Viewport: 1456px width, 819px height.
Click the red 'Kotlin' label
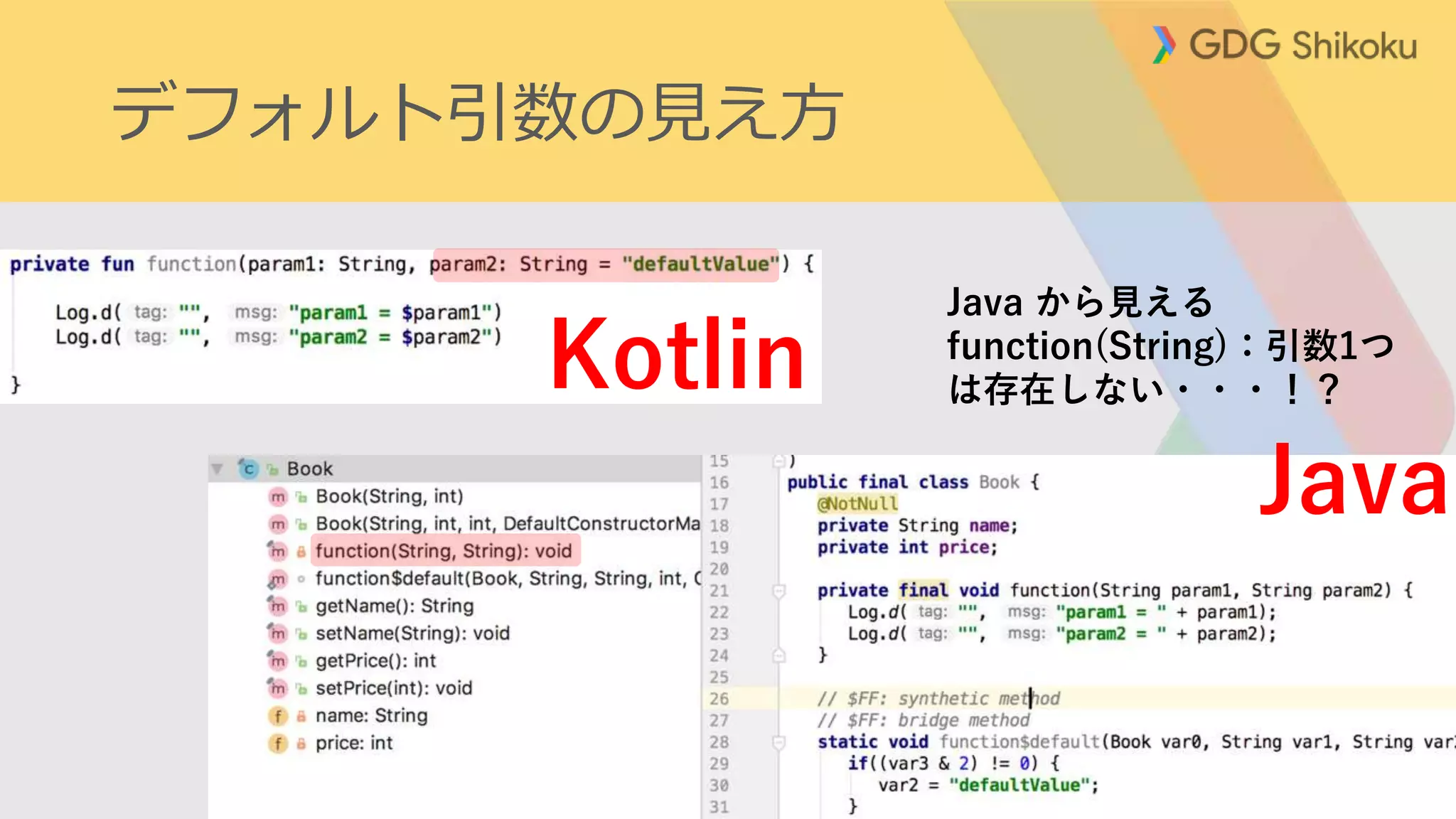click(x=677, y=353)
